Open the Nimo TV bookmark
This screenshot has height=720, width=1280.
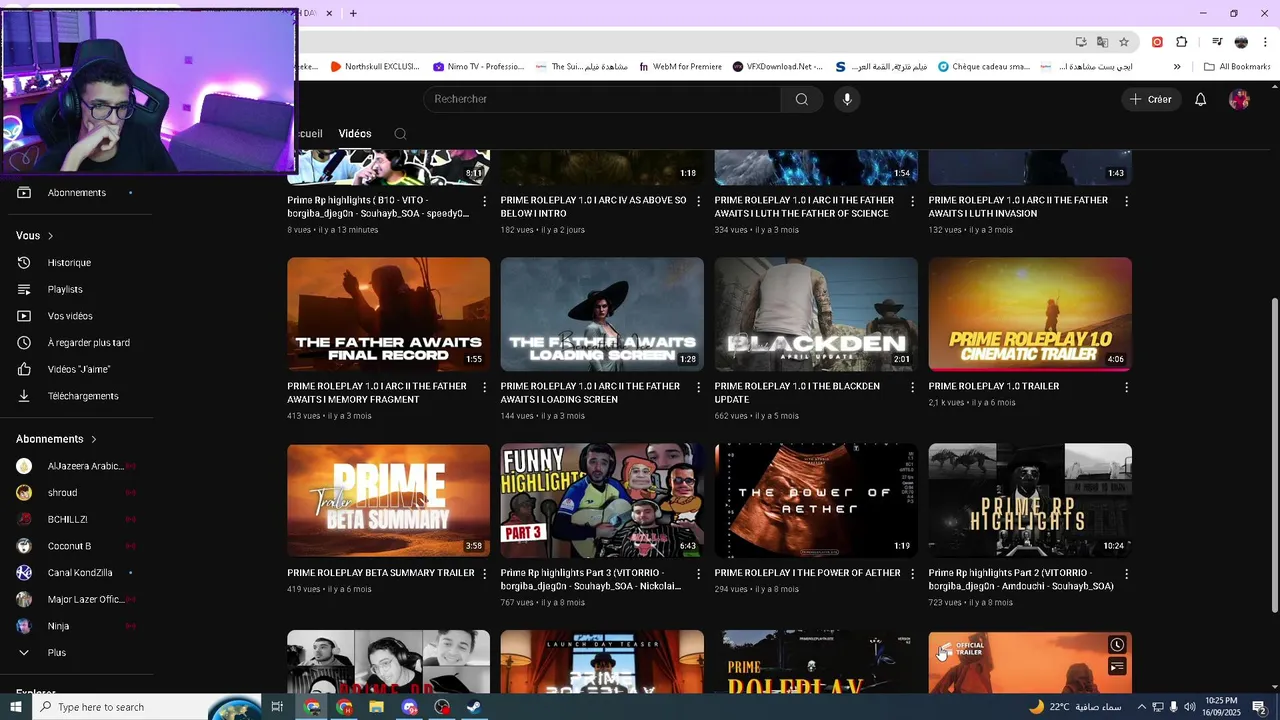tap(478, 67)
